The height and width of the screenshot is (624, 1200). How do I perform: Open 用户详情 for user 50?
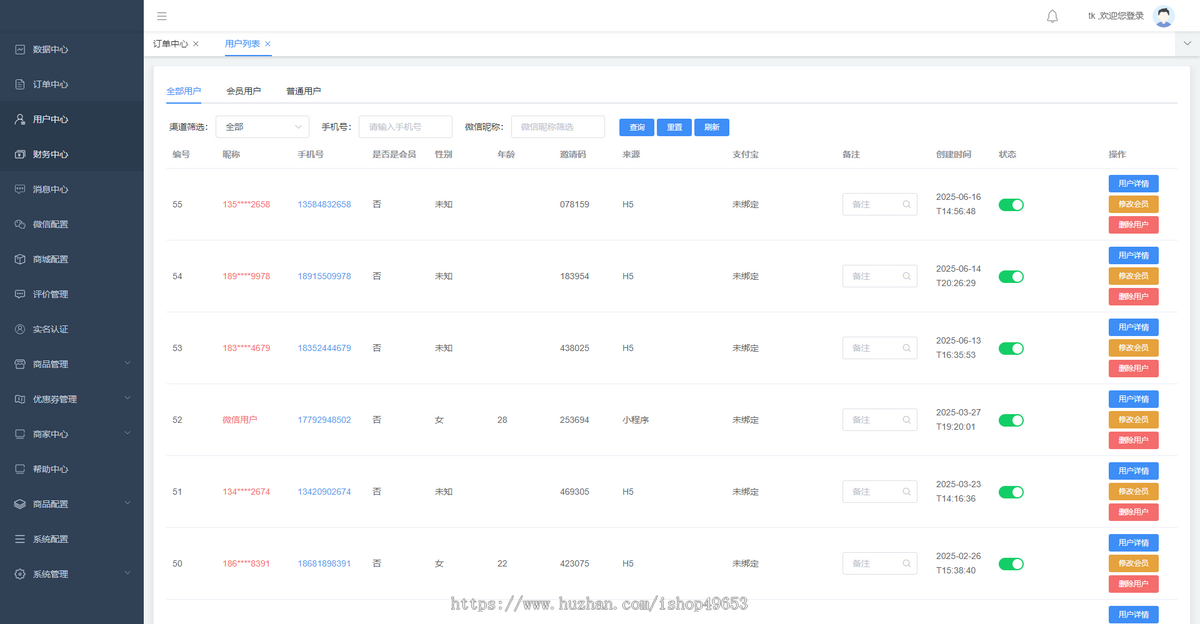click(x=1133, y=543)
